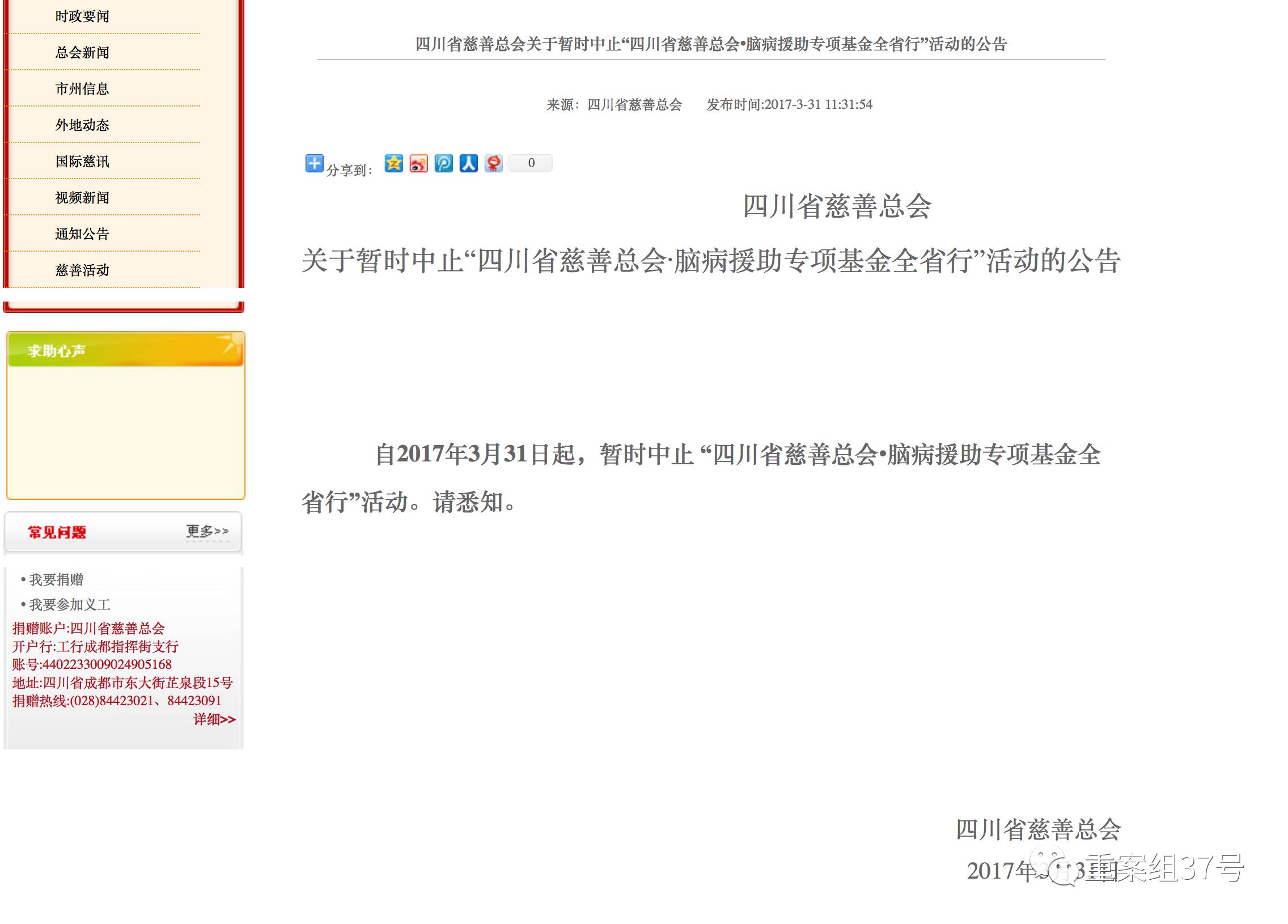The height and width of the screenshot is (924, 1288).
Task: Click the 捐赠账户:四川省慈善总会 text
Action: [x=88, y=629]
